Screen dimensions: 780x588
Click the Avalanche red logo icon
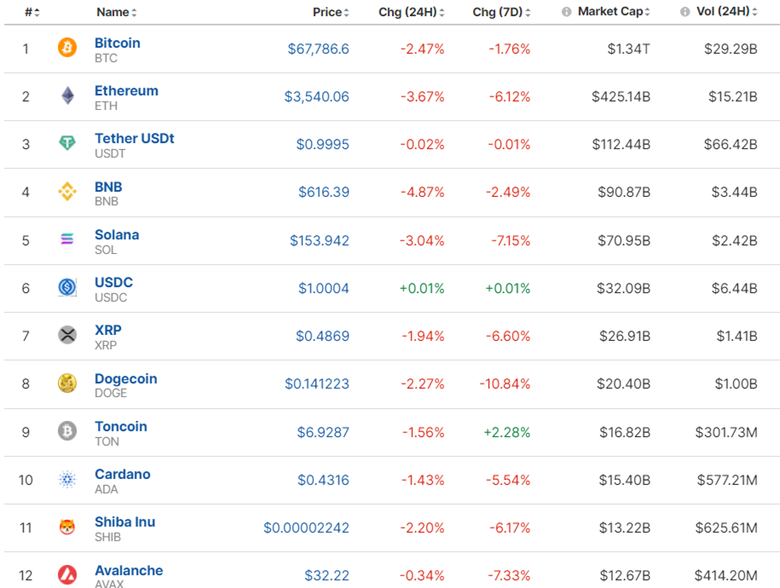(x=67, y=575)
